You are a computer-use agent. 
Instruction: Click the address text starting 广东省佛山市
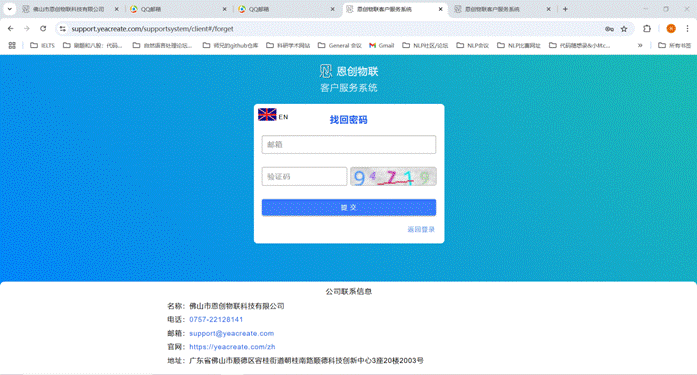306,360
